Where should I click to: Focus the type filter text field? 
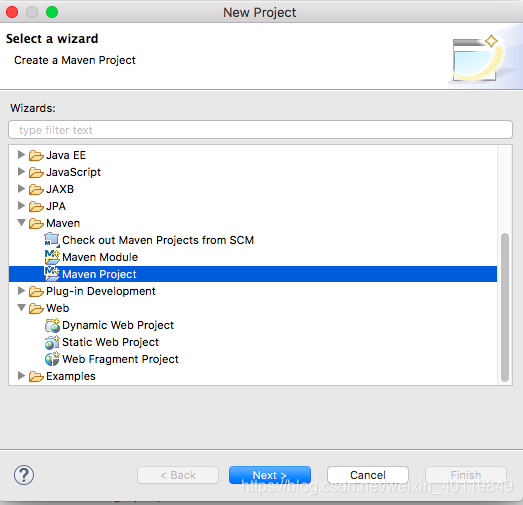coord(260,130)
